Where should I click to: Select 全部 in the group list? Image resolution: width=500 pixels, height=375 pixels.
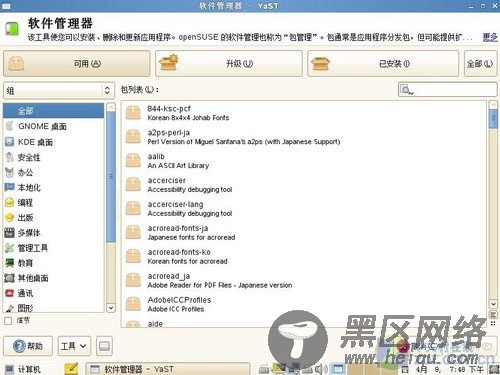(x=53, y=111)
